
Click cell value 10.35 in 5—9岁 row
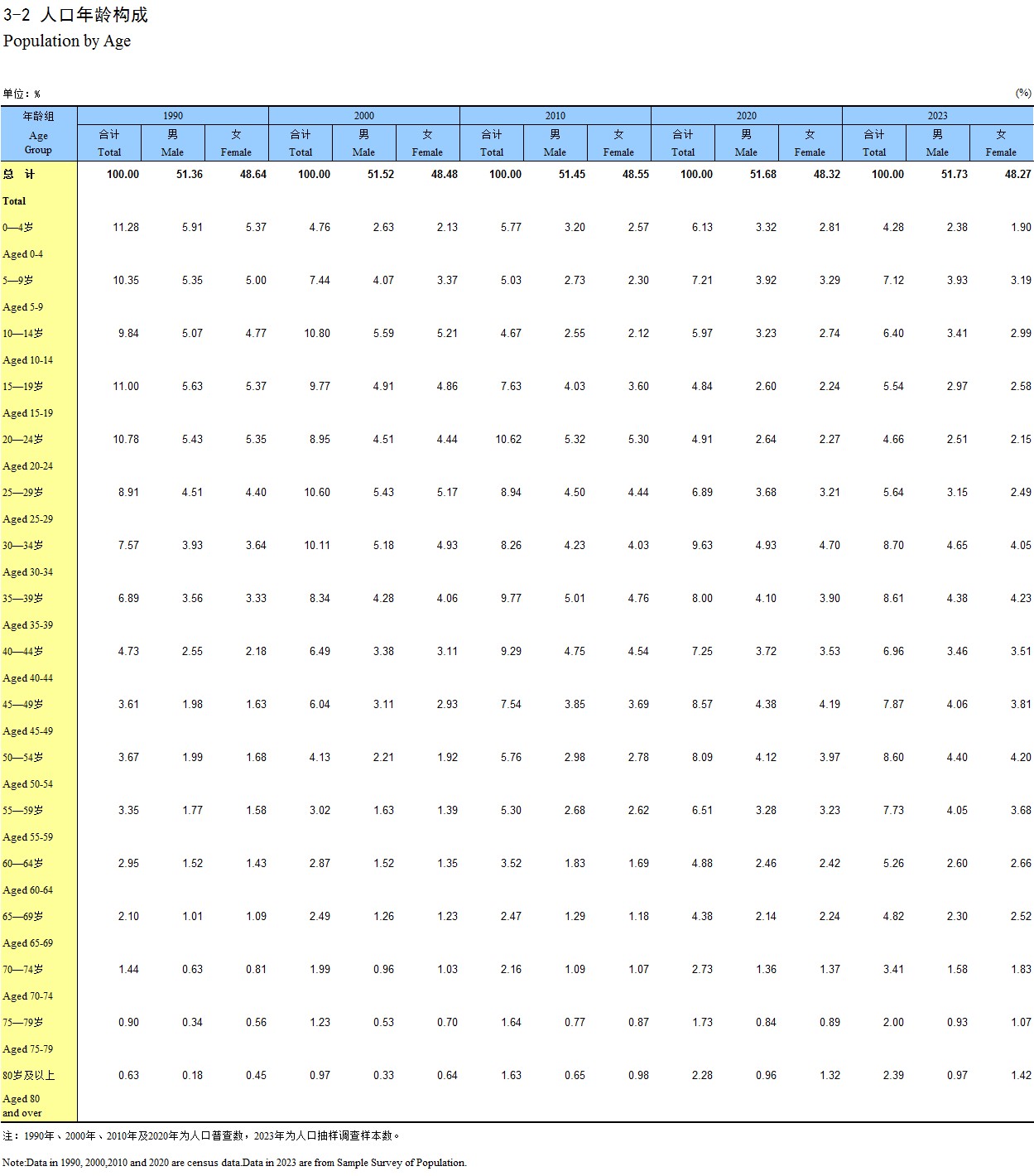click(126, 280)
